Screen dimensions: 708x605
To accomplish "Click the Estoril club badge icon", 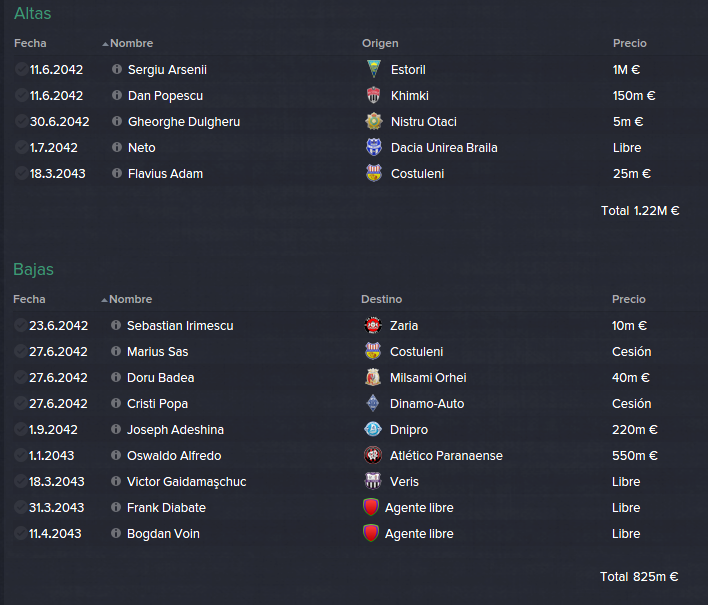I will click(x=373, y=69).
